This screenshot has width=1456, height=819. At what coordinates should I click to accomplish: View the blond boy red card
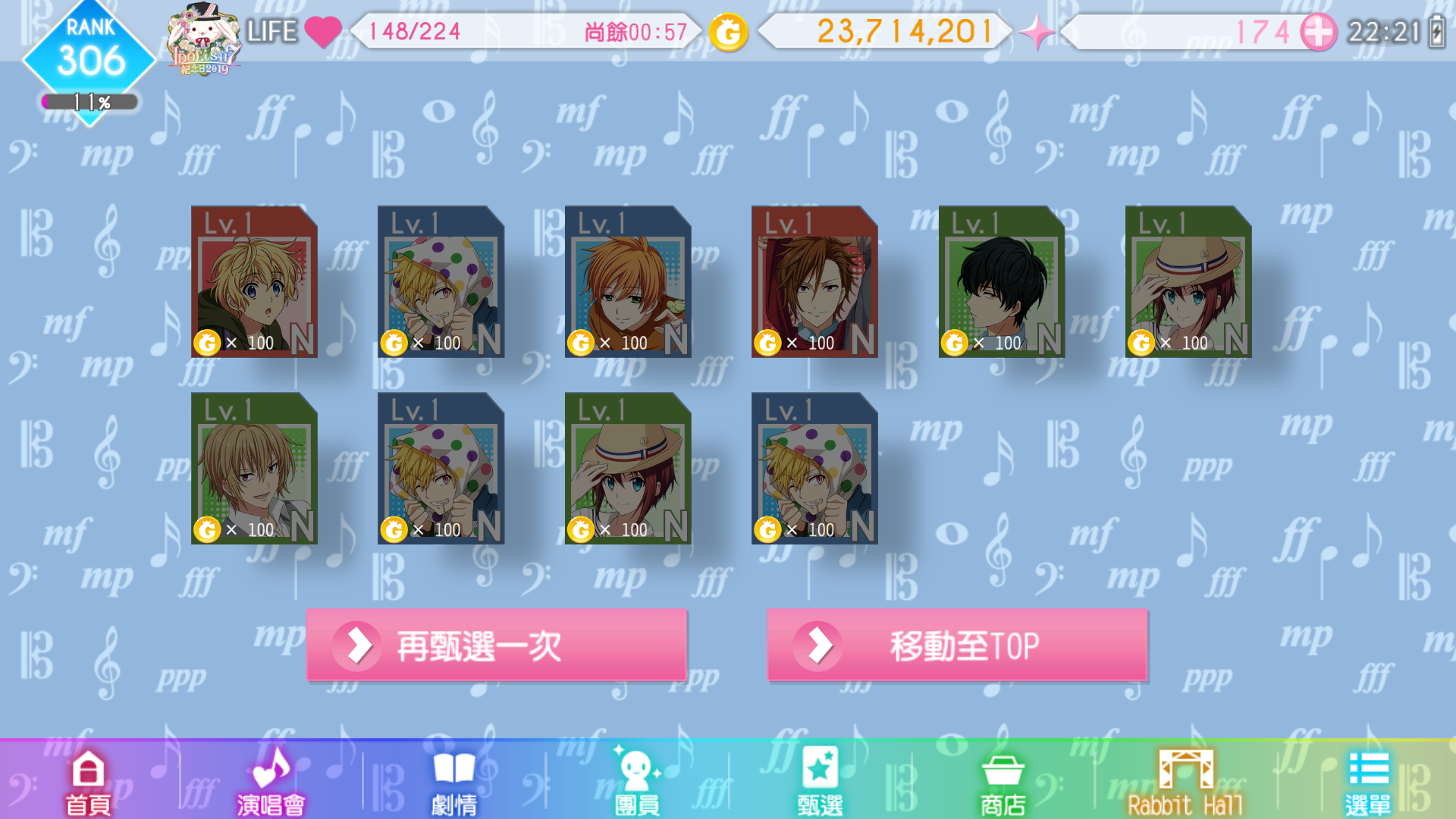pos(254,281)
